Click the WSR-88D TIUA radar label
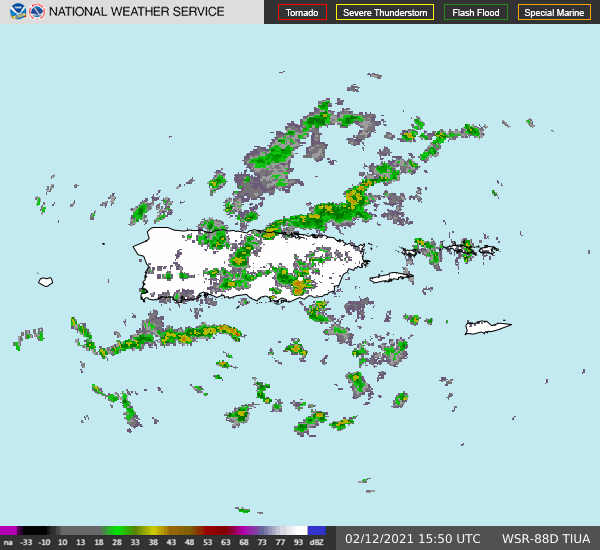The width and height of the screenshot is (600, 550). pos(545,538)
